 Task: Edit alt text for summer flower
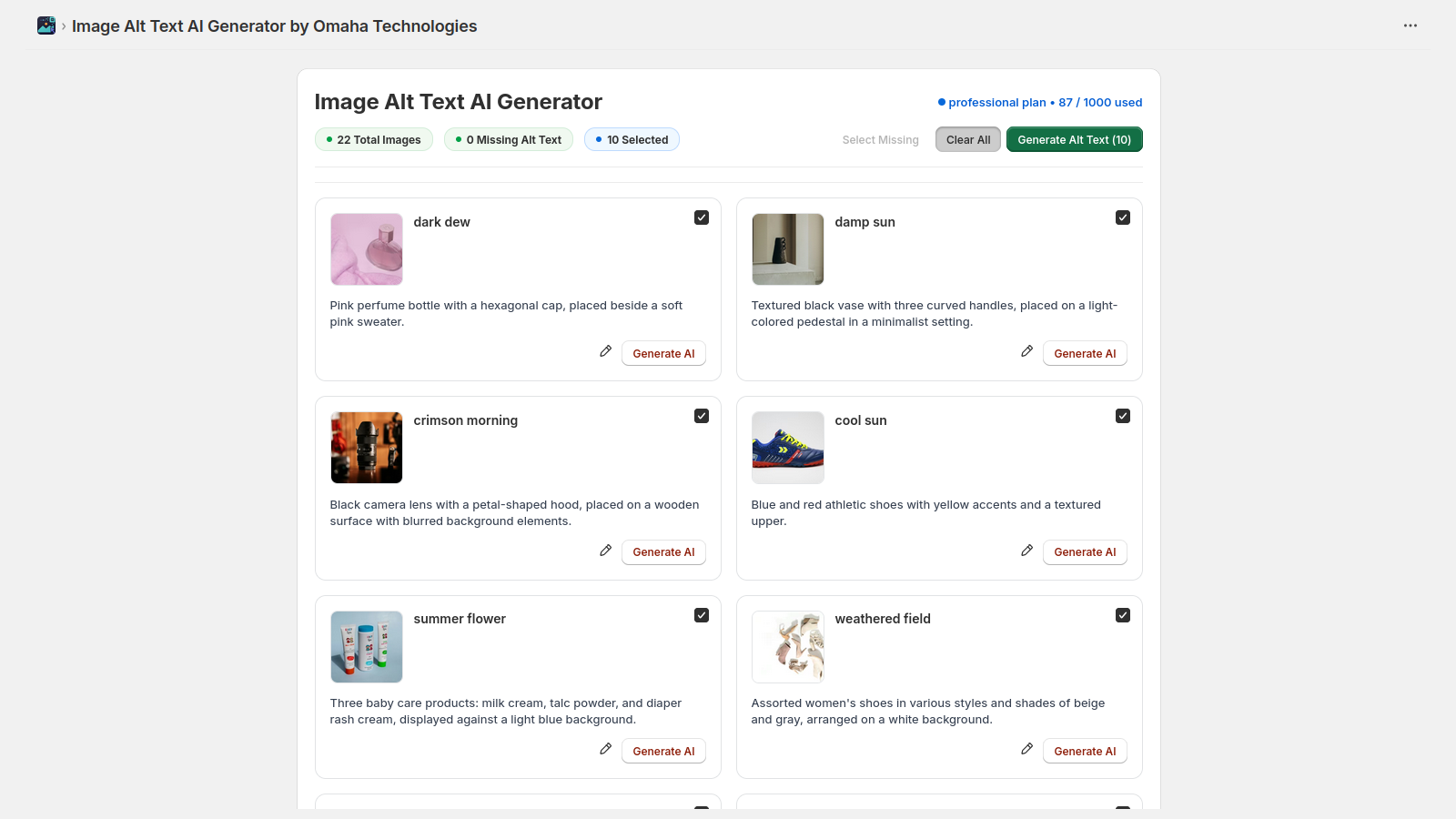(605, 749)
